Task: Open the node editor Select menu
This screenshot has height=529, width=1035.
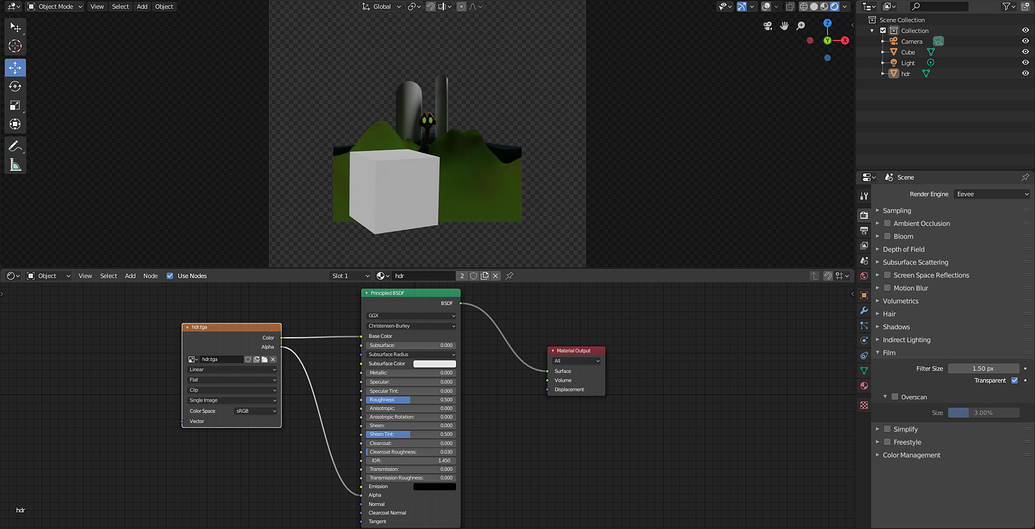Action: (108, 275)
